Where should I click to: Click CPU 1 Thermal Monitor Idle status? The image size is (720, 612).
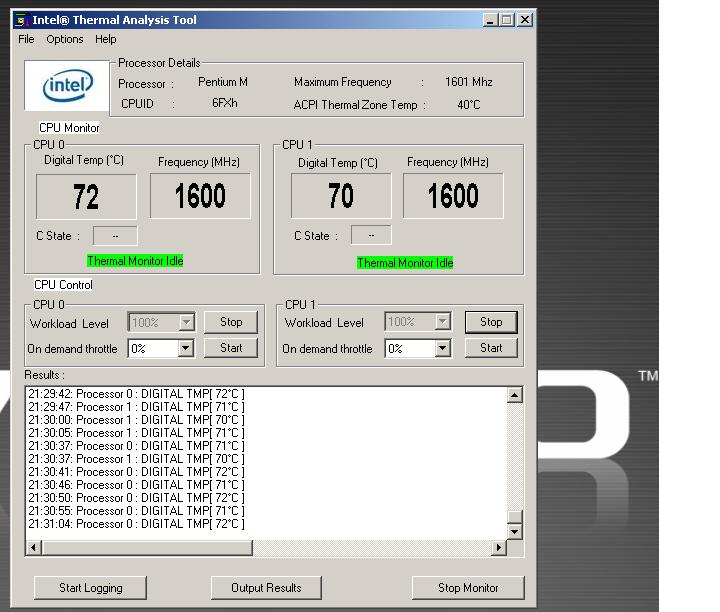point(405,263)
